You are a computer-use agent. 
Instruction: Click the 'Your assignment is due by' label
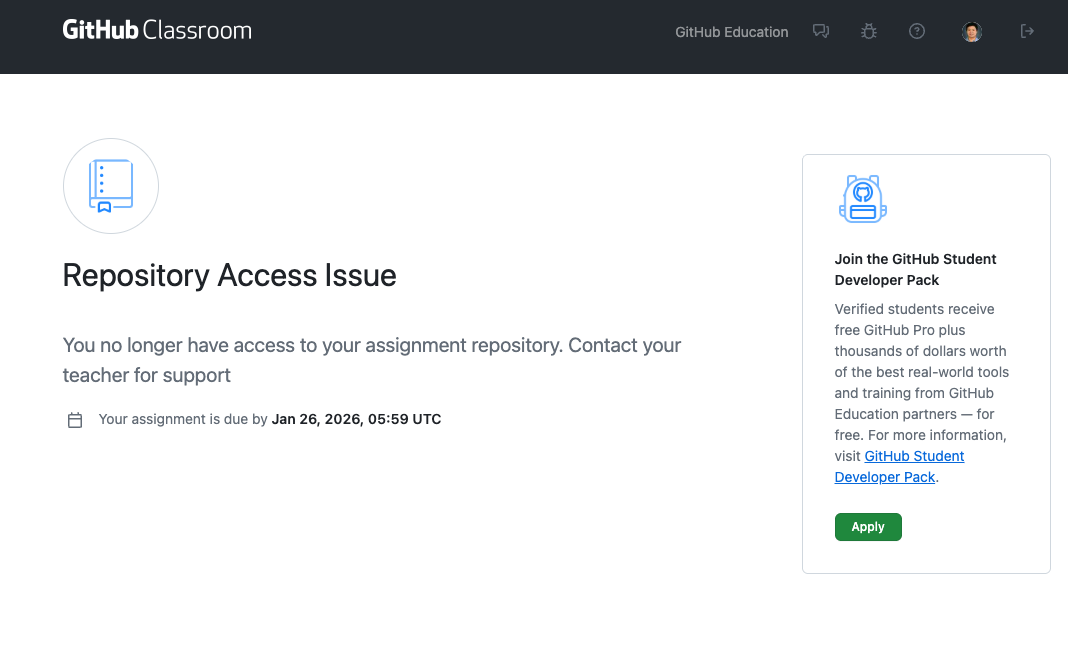point(182,419)
